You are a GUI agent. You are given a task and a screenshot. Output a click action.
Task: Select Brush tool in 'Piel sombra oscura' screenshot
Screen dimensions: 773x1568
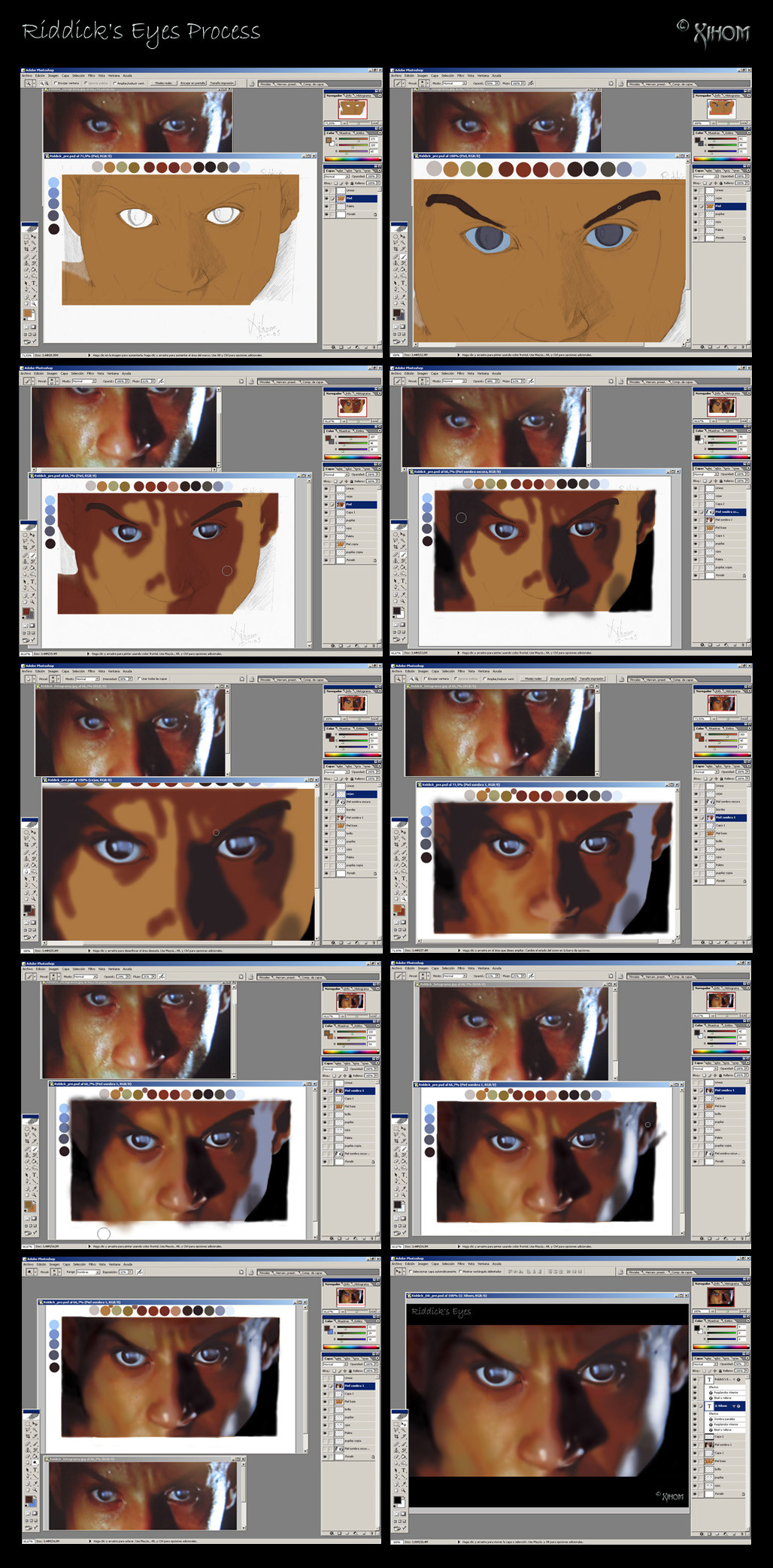coord(405,553)
